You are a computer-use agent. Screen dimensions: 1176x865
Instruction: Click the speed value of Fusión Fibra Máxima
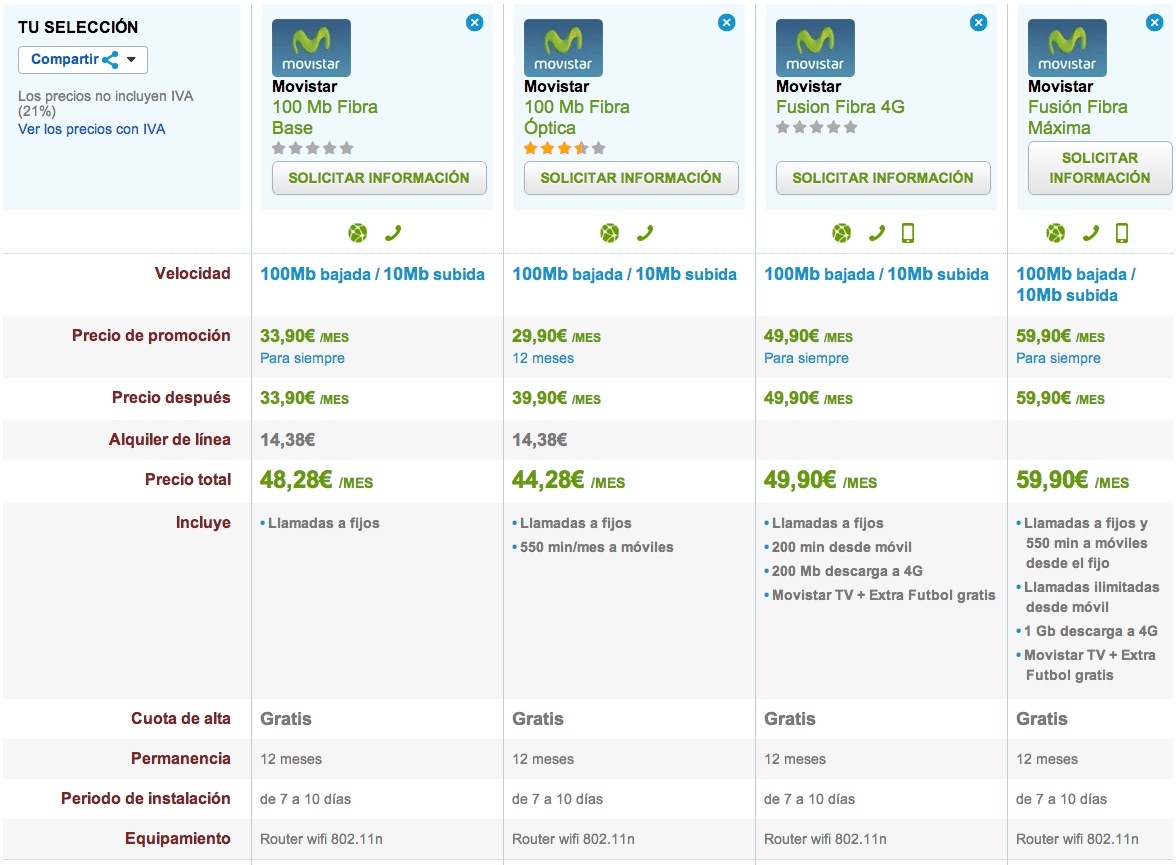1076,285
